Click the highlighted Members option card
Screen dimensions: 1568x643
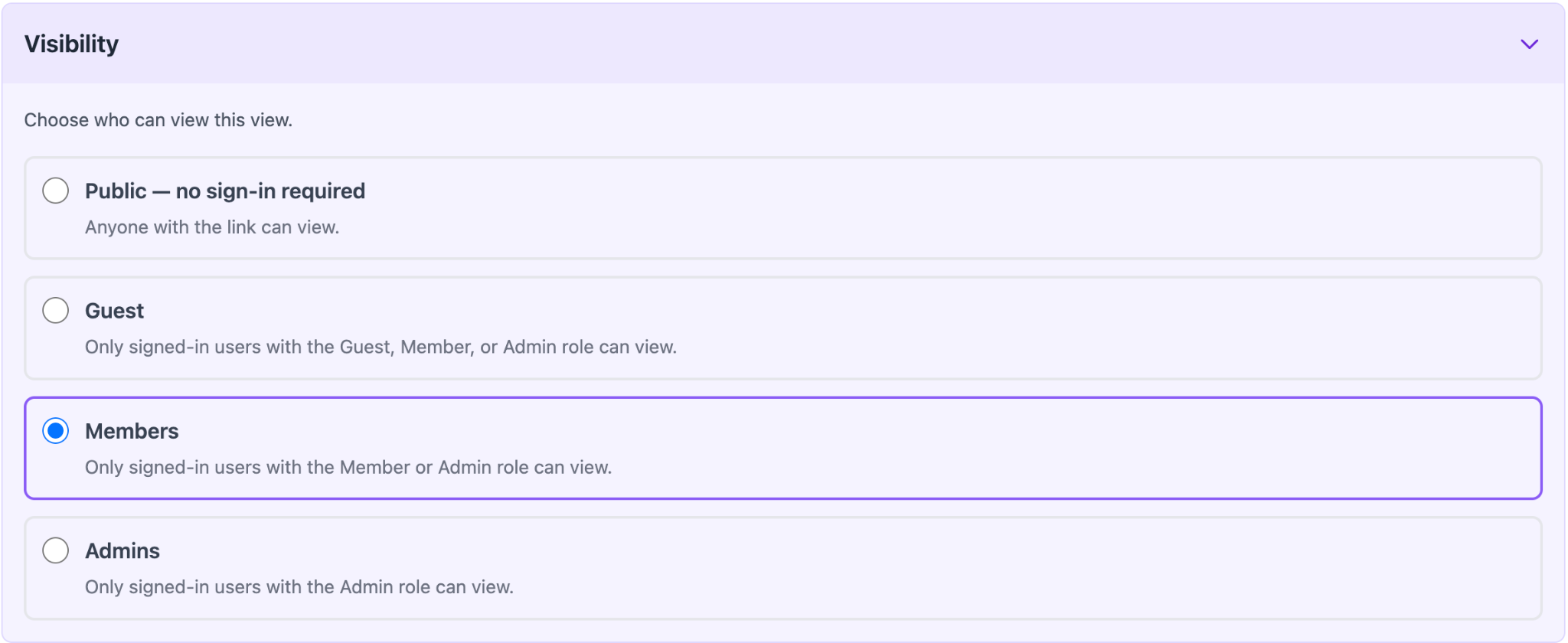tap(784, 448)
